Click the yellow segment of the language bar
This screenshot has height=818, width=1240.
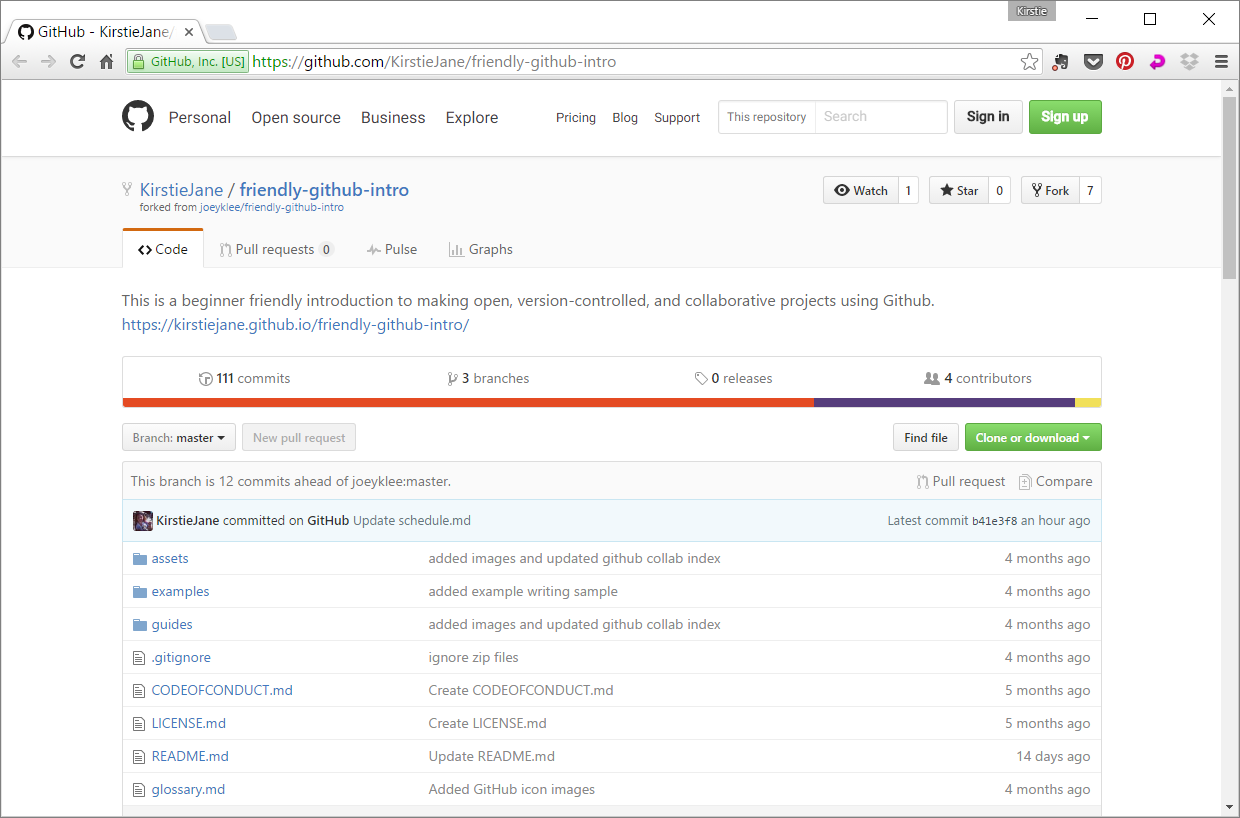pos(1088,403)
